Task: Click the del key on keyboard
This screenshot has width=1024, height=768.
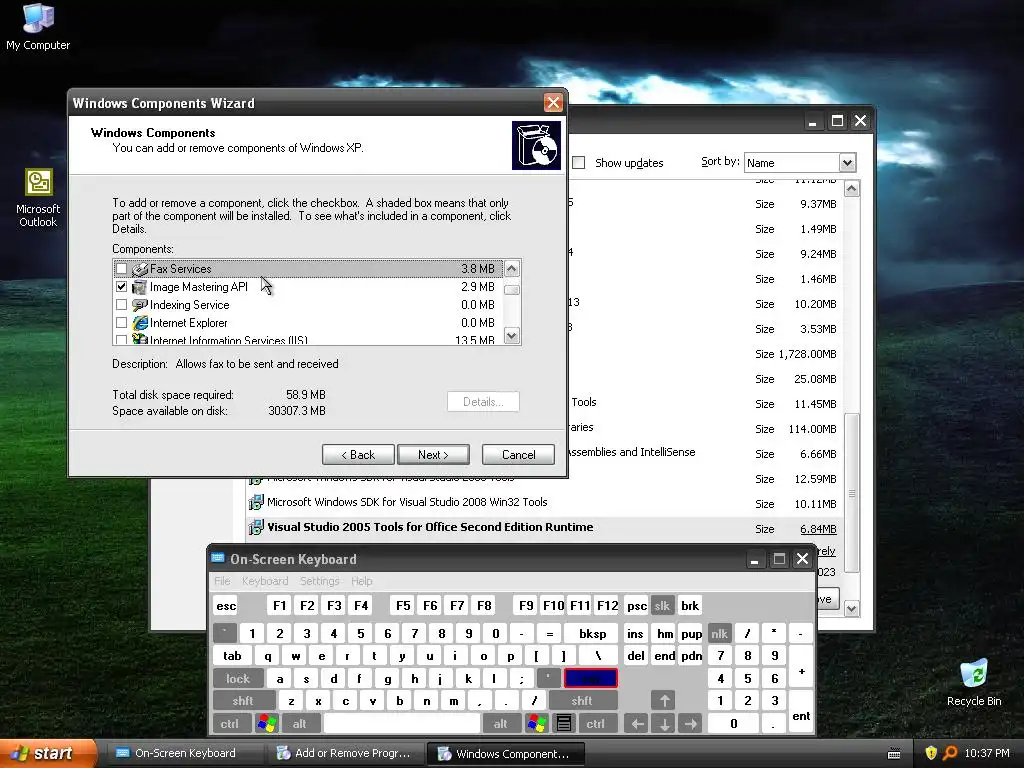Action: click(x=636, y=656)
